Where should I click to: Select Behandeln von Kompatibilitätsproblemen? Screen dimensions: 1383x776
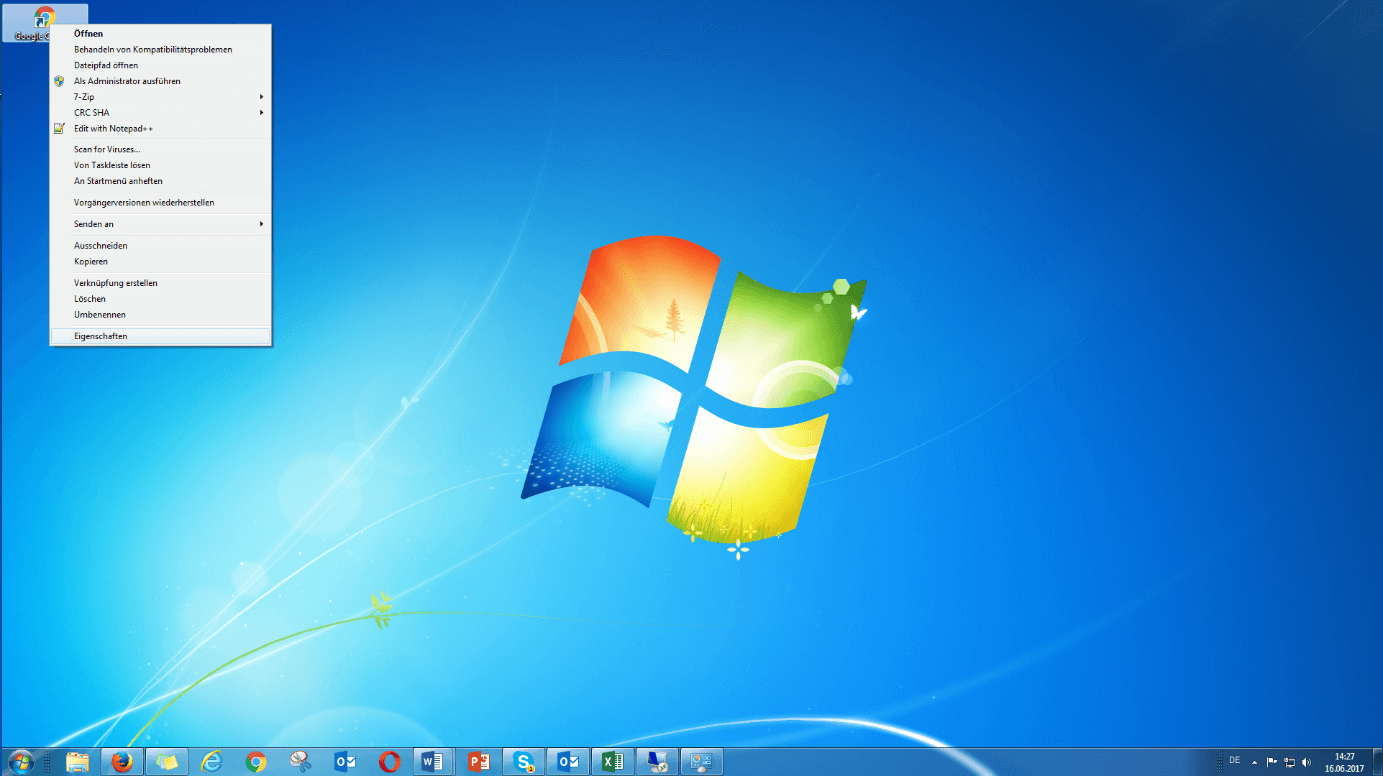coord(160,49)
